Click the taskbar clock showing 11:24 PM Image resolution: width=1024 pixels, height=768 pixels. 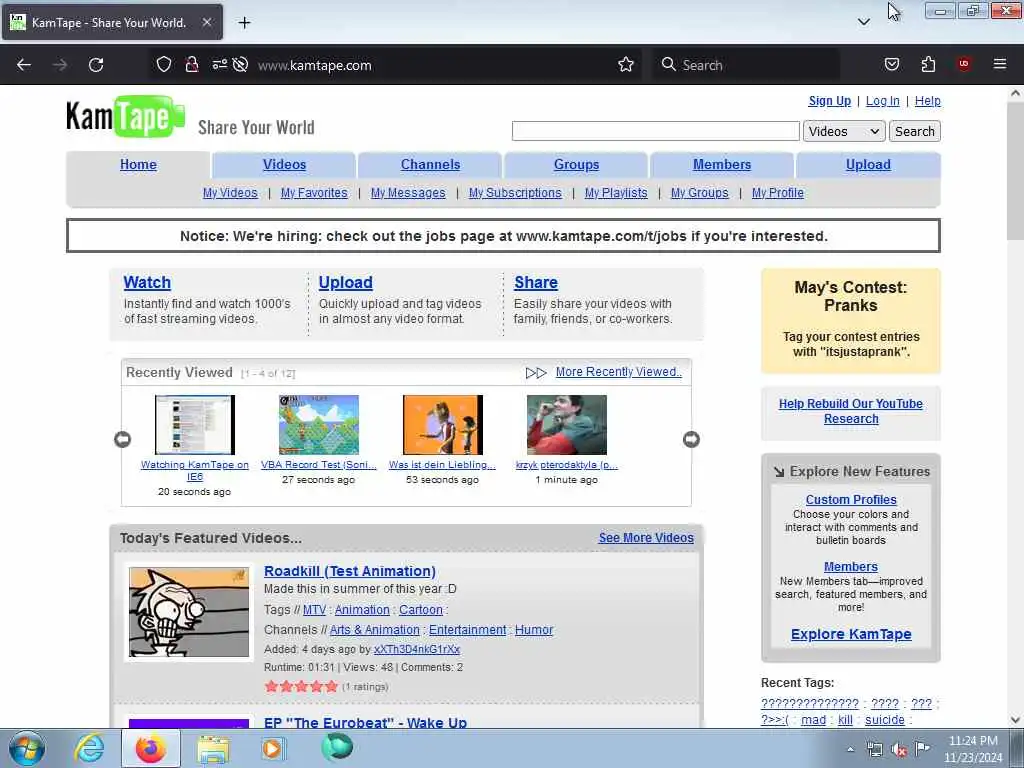pos(972,749)
